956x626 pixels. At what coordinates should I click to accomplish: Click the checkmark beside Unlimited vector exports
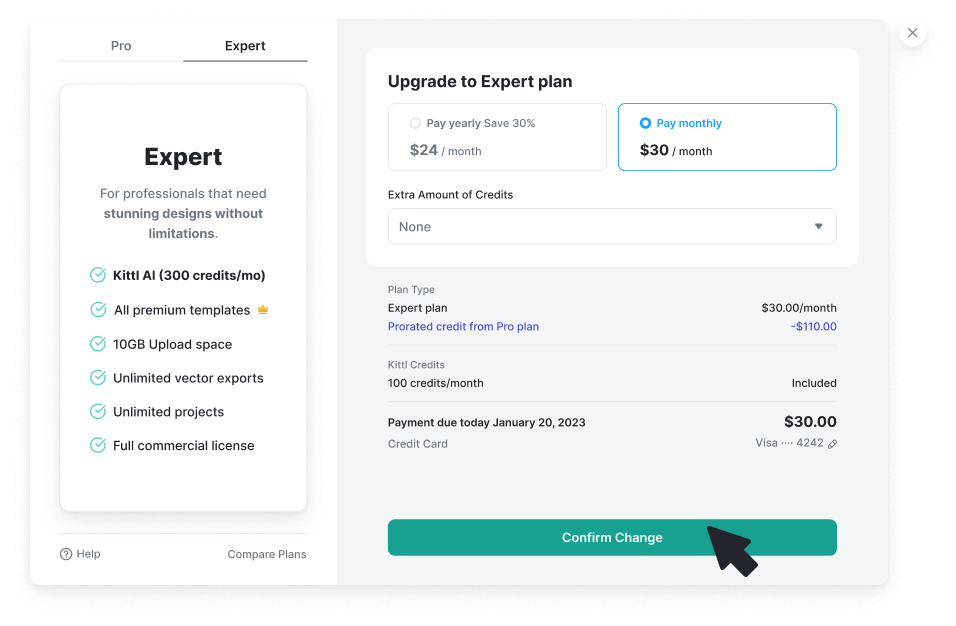[98, 377]
